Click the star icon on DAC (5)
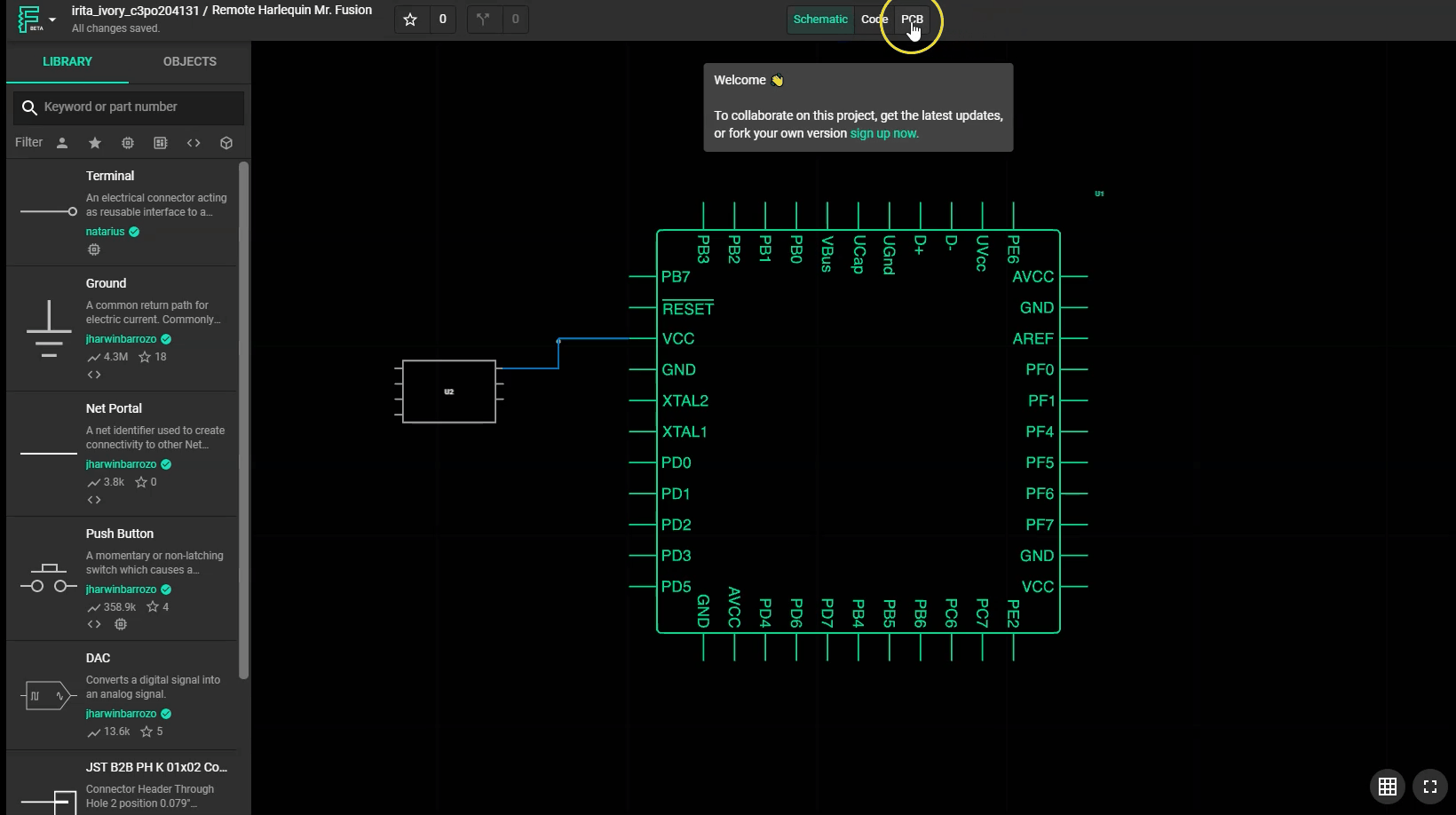 pos(146,732)
